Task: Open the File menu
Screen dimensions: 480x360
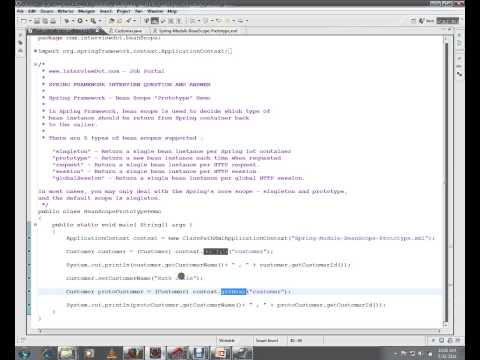Action: click(x=20, y=11)
